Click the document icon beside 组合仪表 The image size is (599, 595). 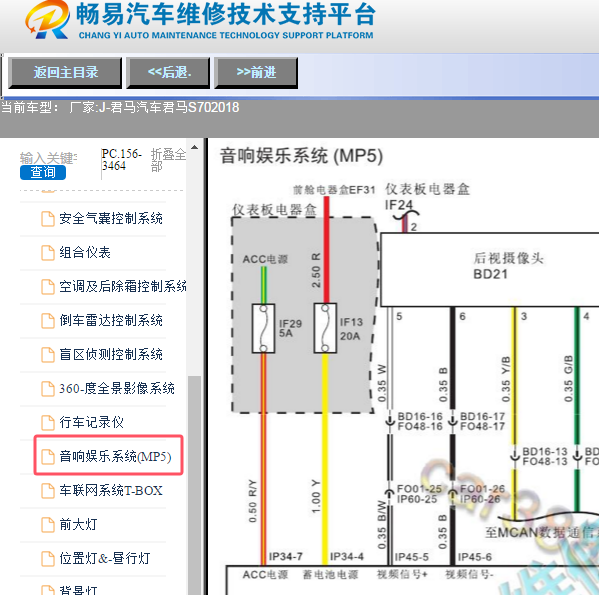[x=48, y=253]
